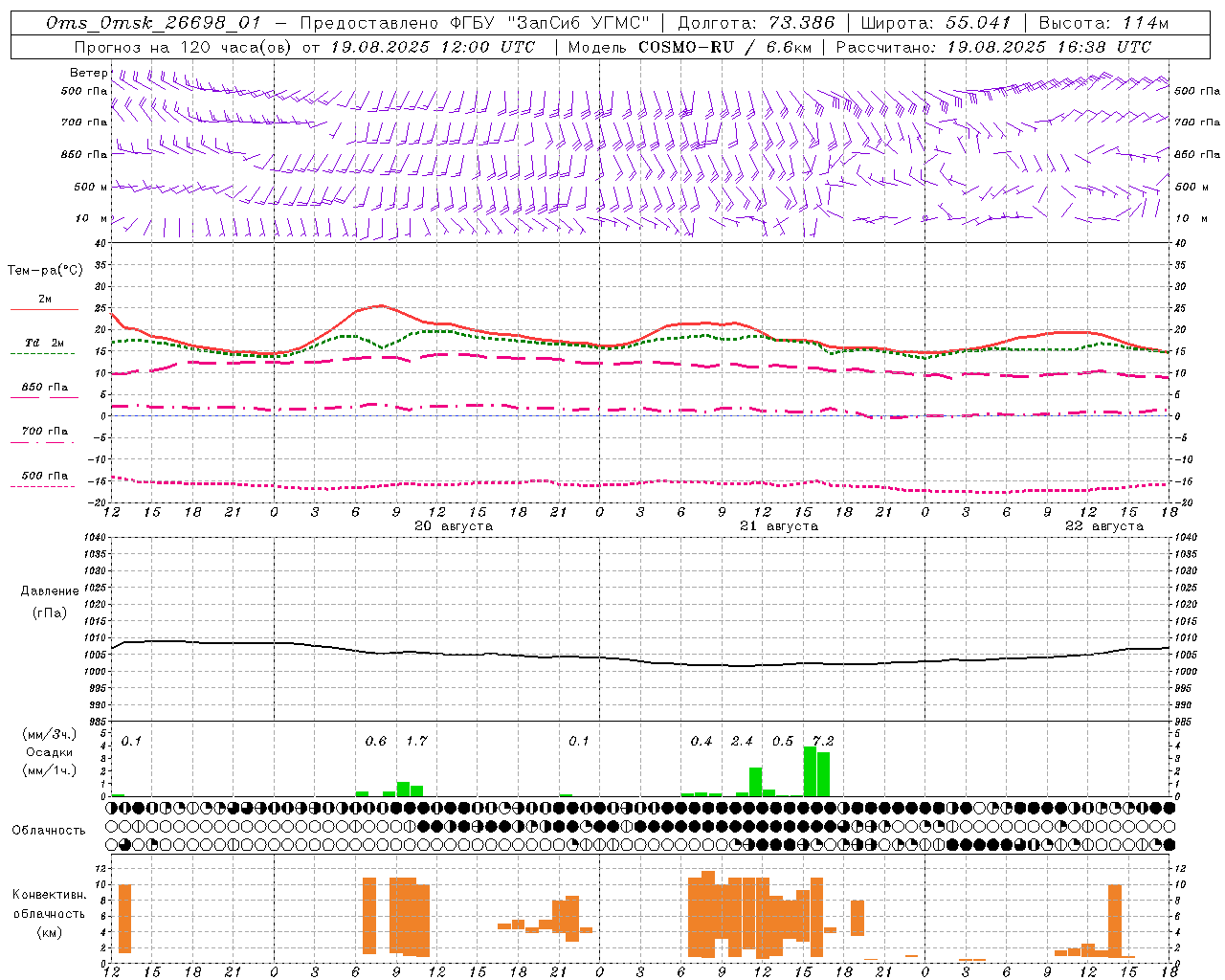Select the 0.5 precipitation total
The image size is (1225, 980).
tap(783, 742)
